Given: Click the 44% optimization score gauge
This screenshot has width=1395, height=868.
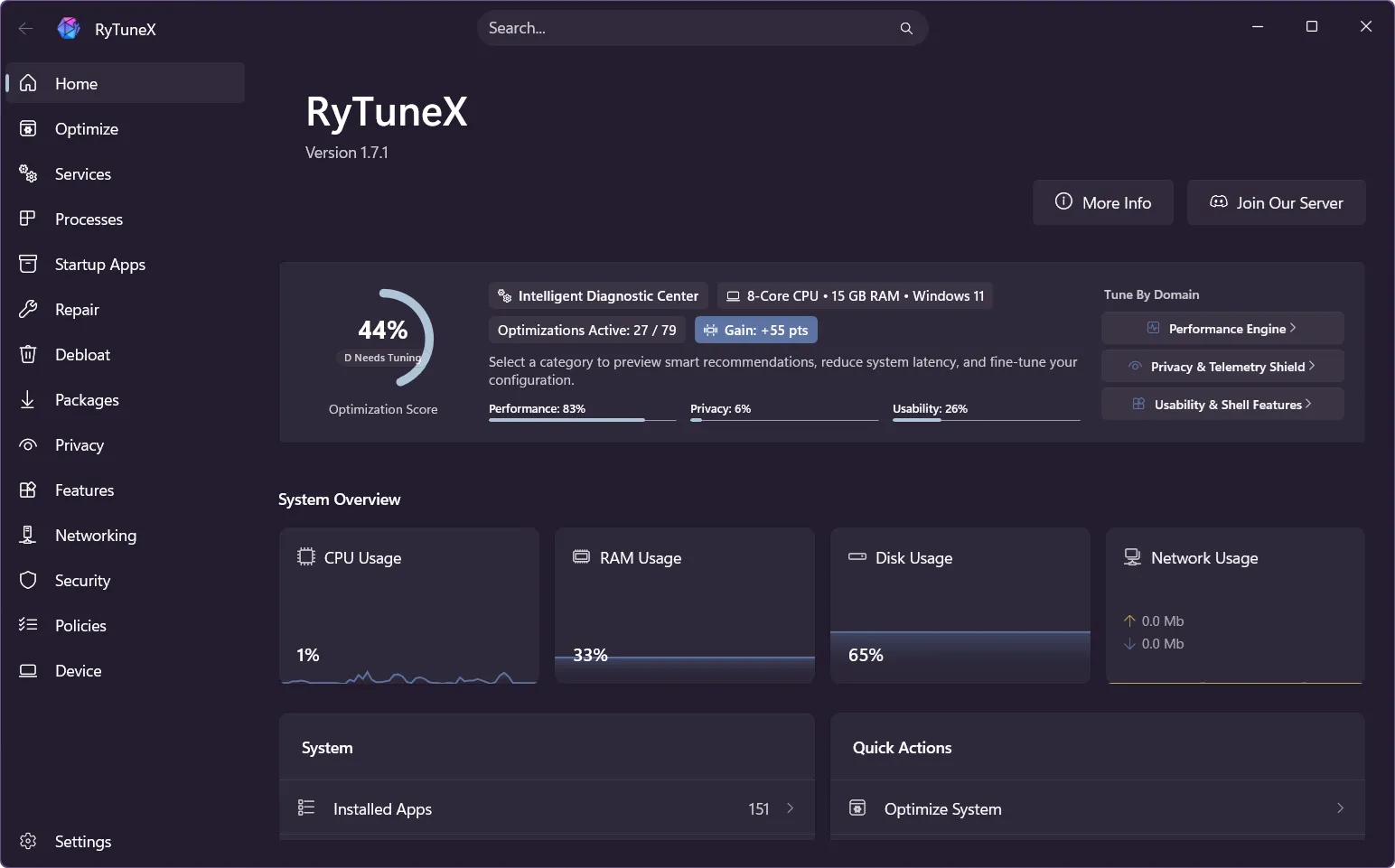Looking at the screenshot, I should click(383, 338).
